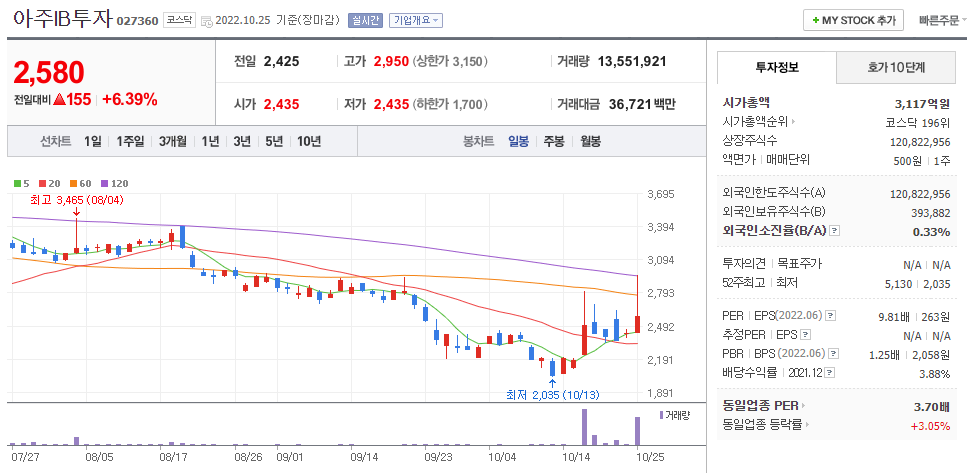The height and width of the screenshot is (473, 968).
Task: Click the 동일업종 등락률 value +3.05%
Action: (x=930, y=425)
